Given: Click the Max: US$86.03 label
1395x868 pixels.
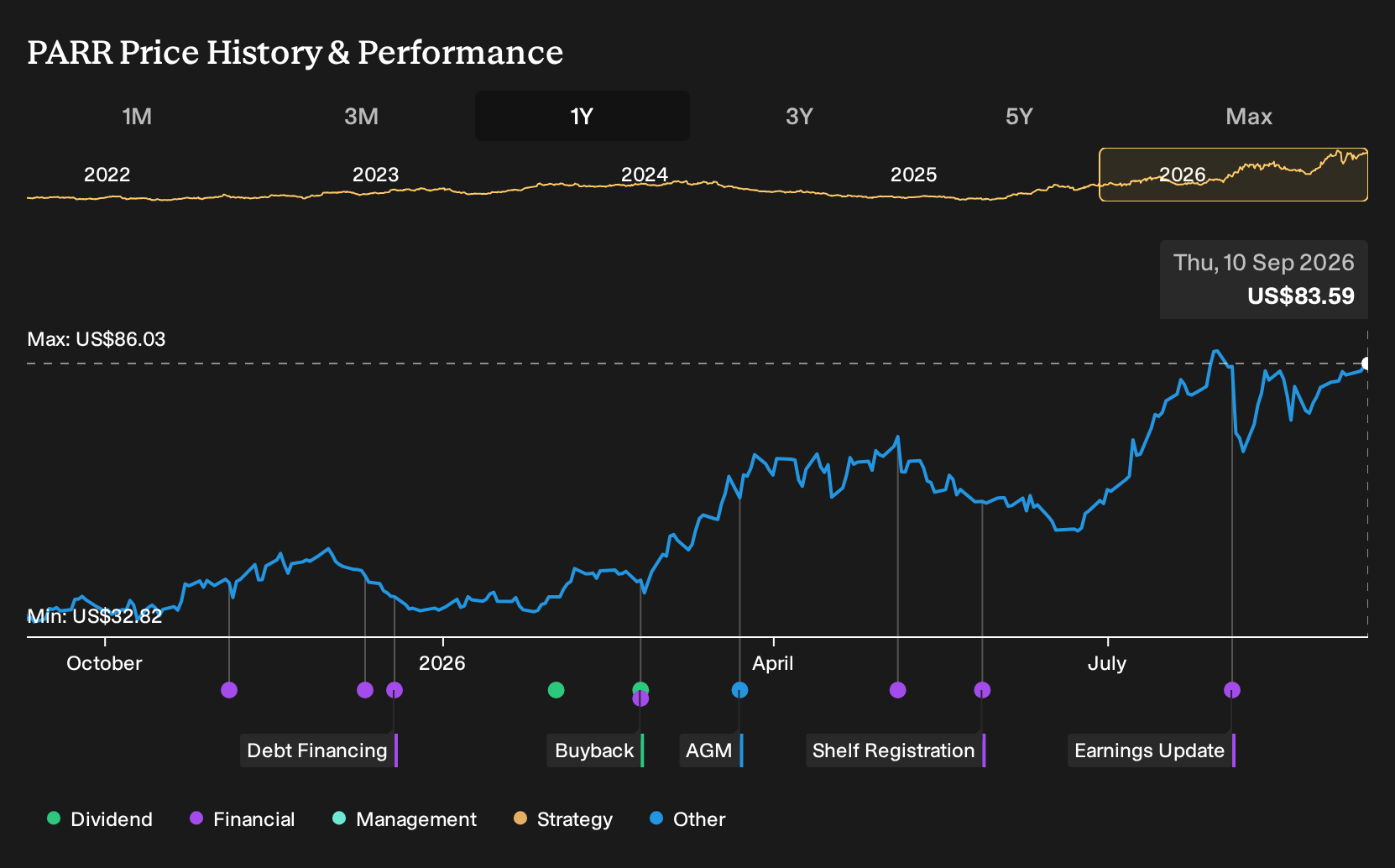Looking at the screenshot, I should click(97, 339).
